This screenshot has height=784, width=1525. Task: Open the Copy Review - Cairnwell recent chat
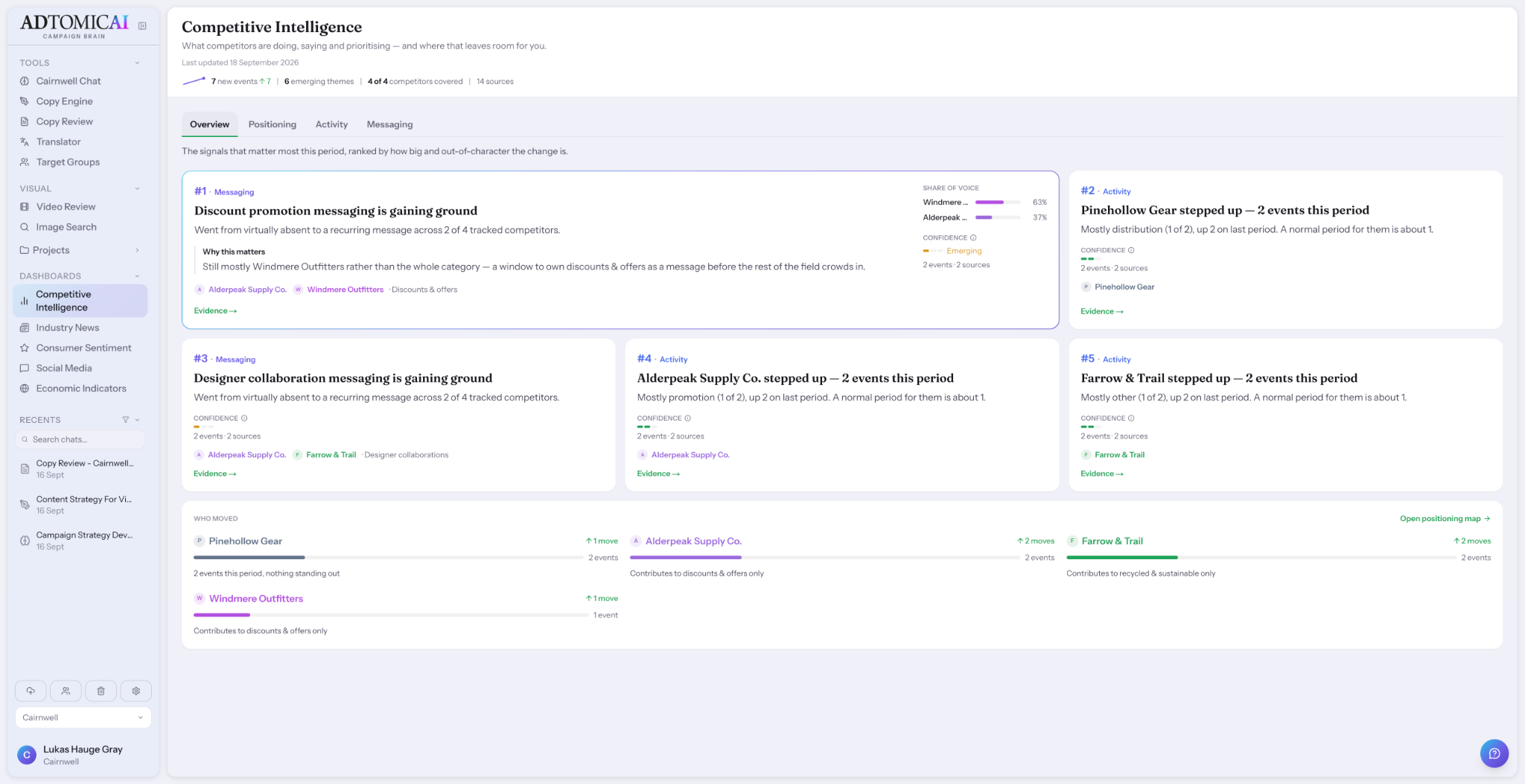click(80, 468)
